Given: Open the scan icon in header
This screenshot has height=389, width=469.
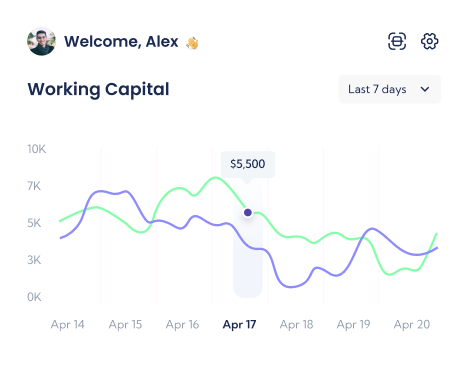Looking at the screenshot, I should pos(397,41).
